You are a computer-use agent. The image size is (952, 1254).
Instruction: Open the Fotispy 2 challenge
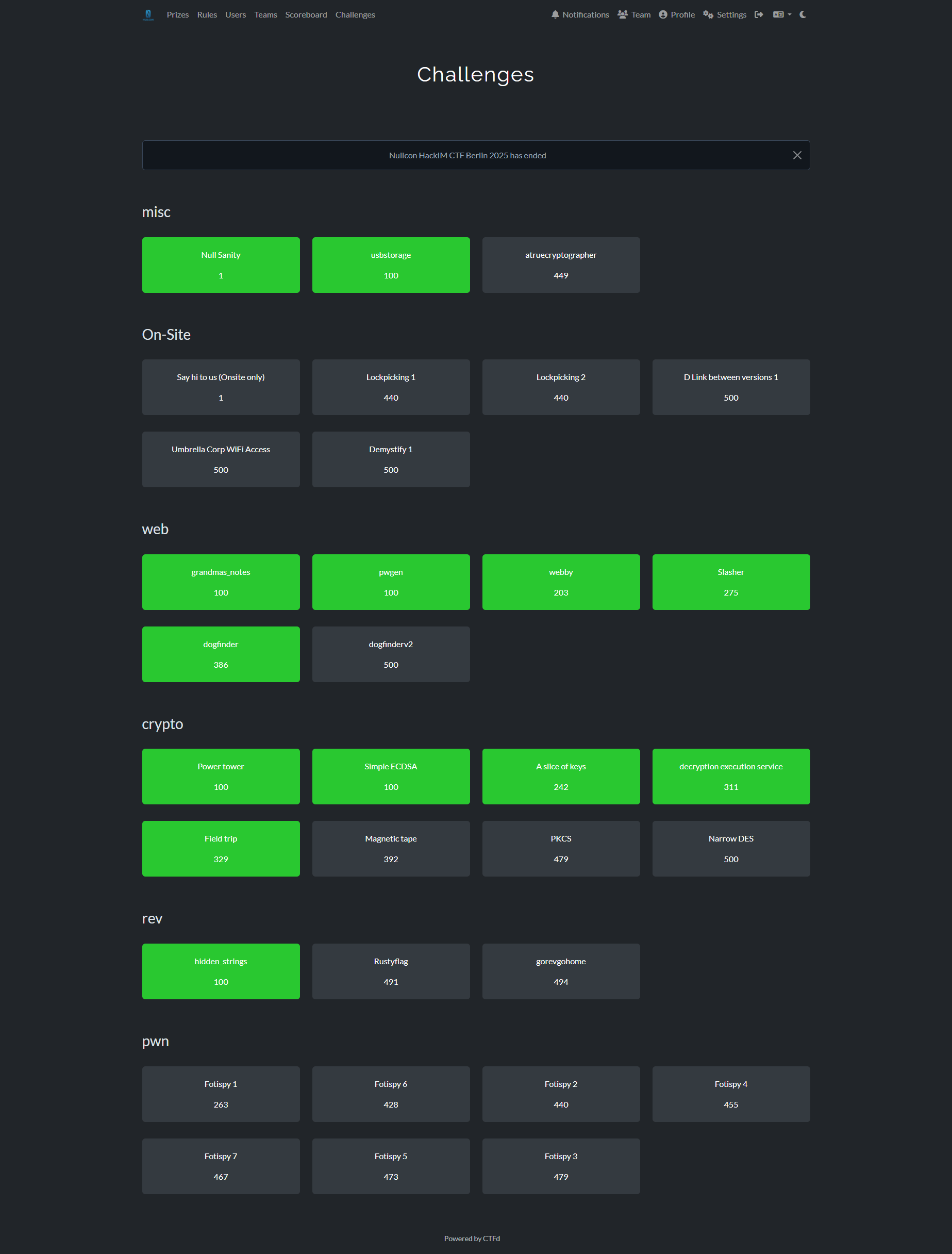coord(561,1094)
